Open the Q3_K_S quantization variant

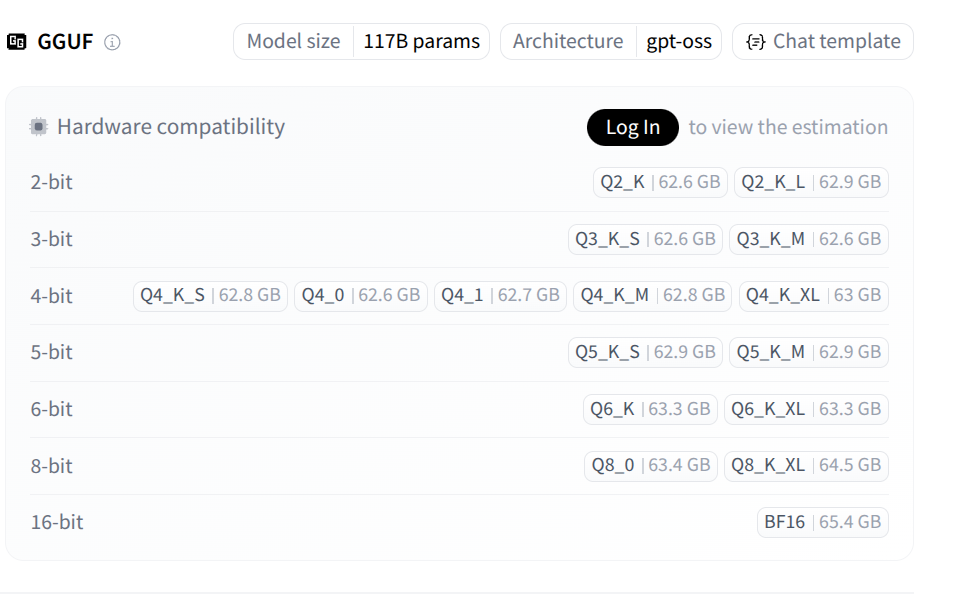coord(645,239)
